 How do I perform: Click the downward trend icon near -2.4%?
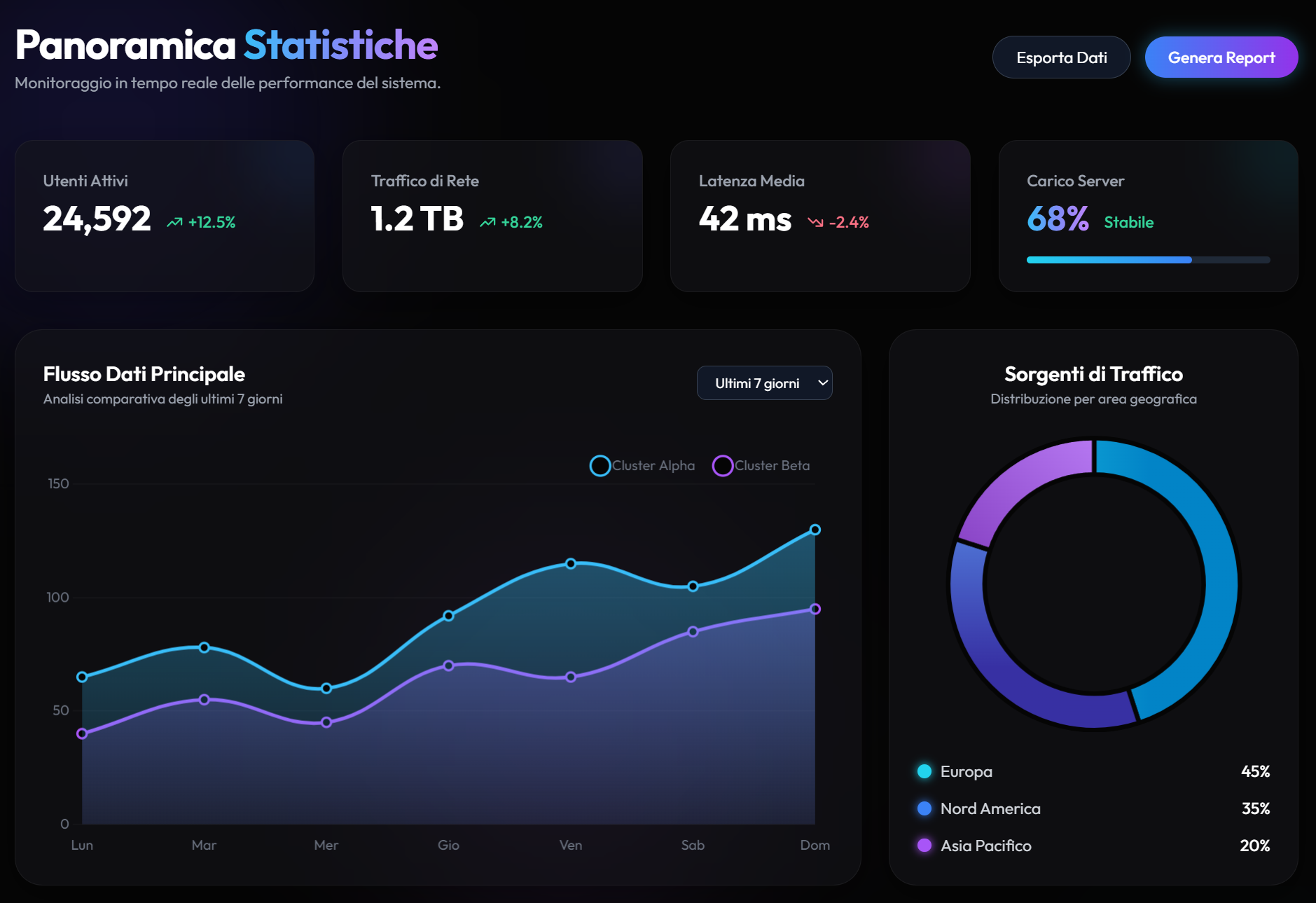tap(815, 221)
